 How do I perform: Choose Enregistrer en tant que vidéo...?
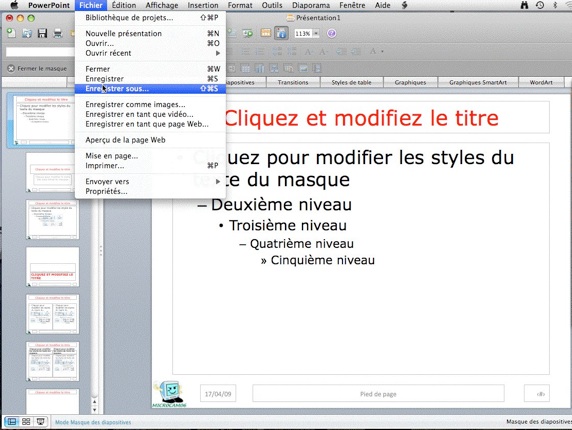(150, 115)
